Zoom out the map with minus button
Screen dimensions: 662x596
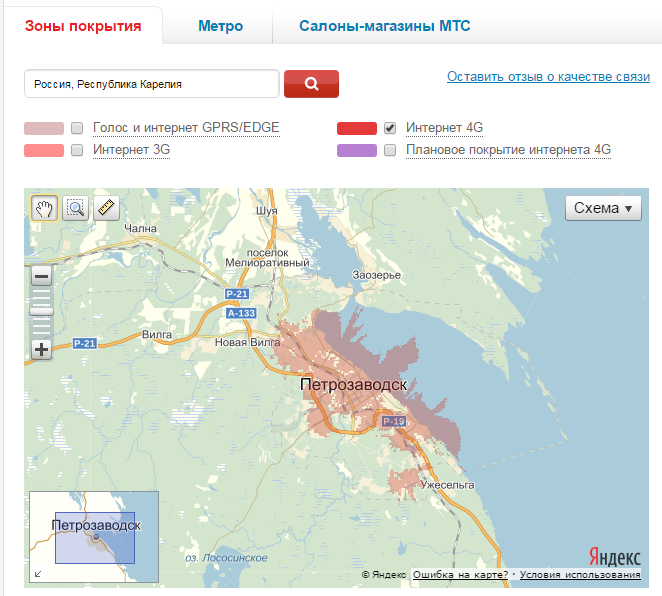click(x=41, y=276)
